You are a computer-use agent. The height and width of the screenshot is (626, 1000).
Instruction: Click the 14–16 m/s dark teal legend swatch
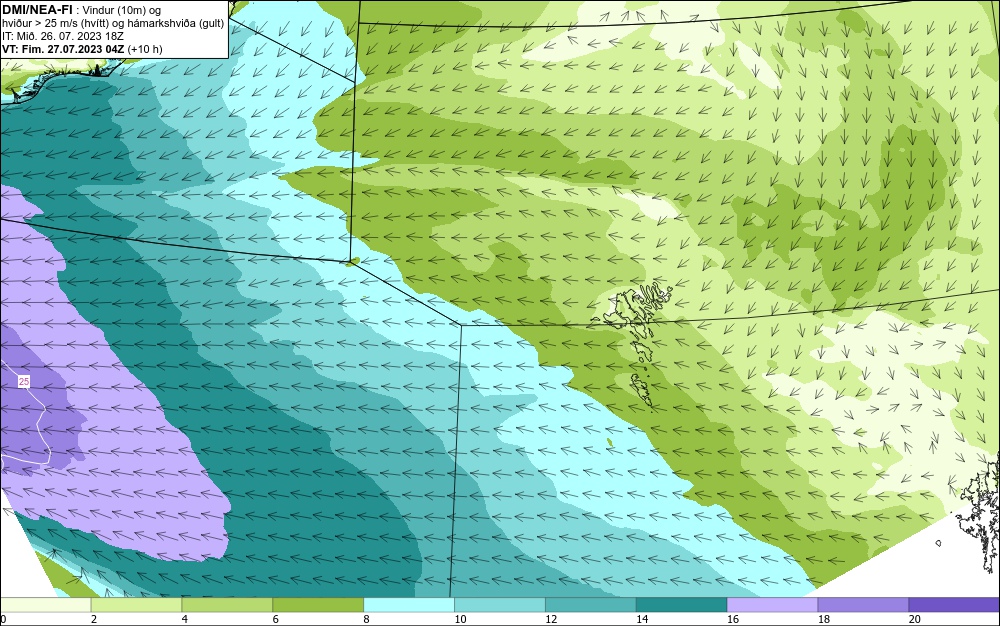(682, 605)
